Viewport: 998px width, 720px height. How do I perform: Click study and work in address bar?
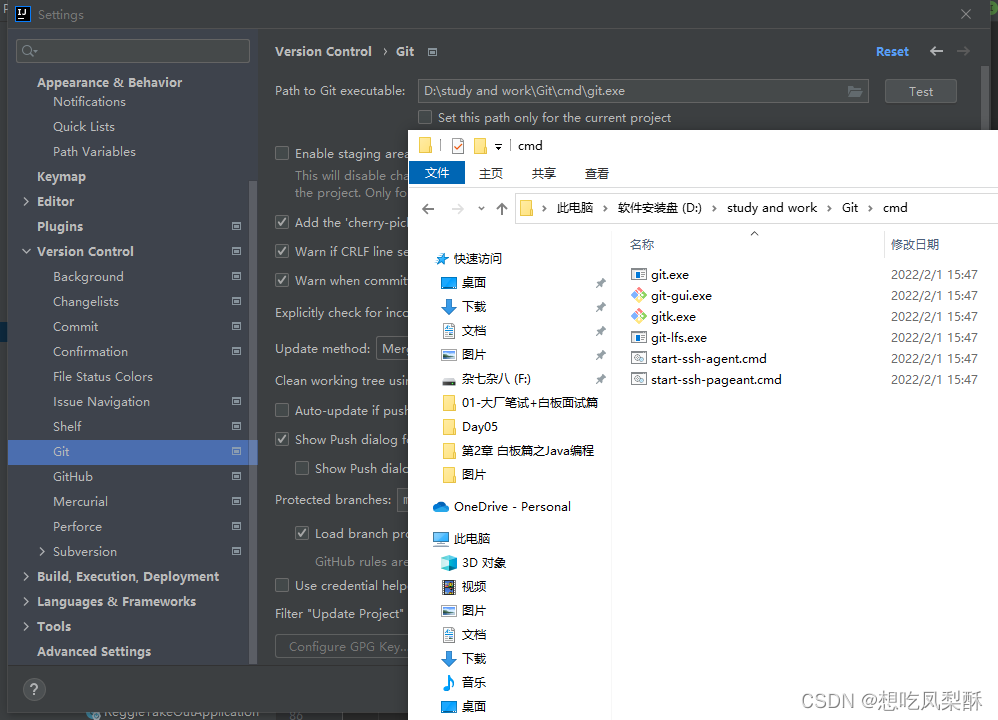771,208
